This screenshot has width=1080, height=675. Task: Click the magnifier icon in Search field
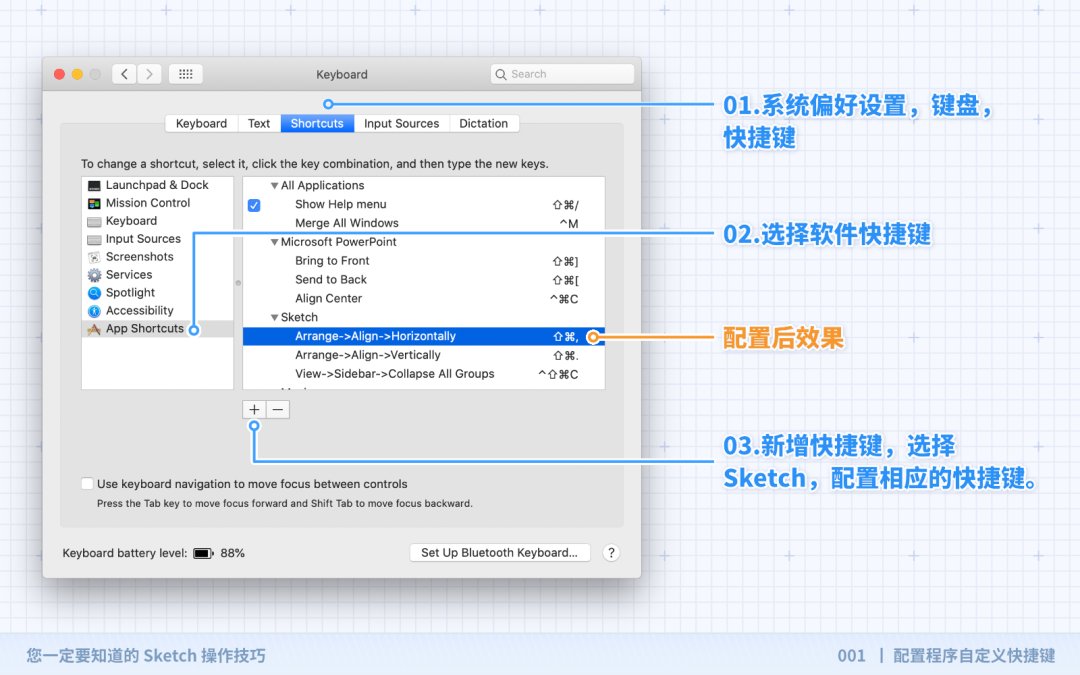click(501, 74)
